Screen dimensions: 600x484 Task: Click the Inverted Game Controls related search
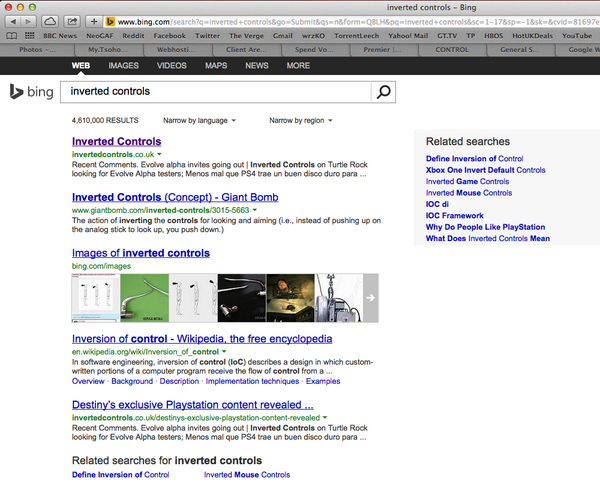pos(468,181)
